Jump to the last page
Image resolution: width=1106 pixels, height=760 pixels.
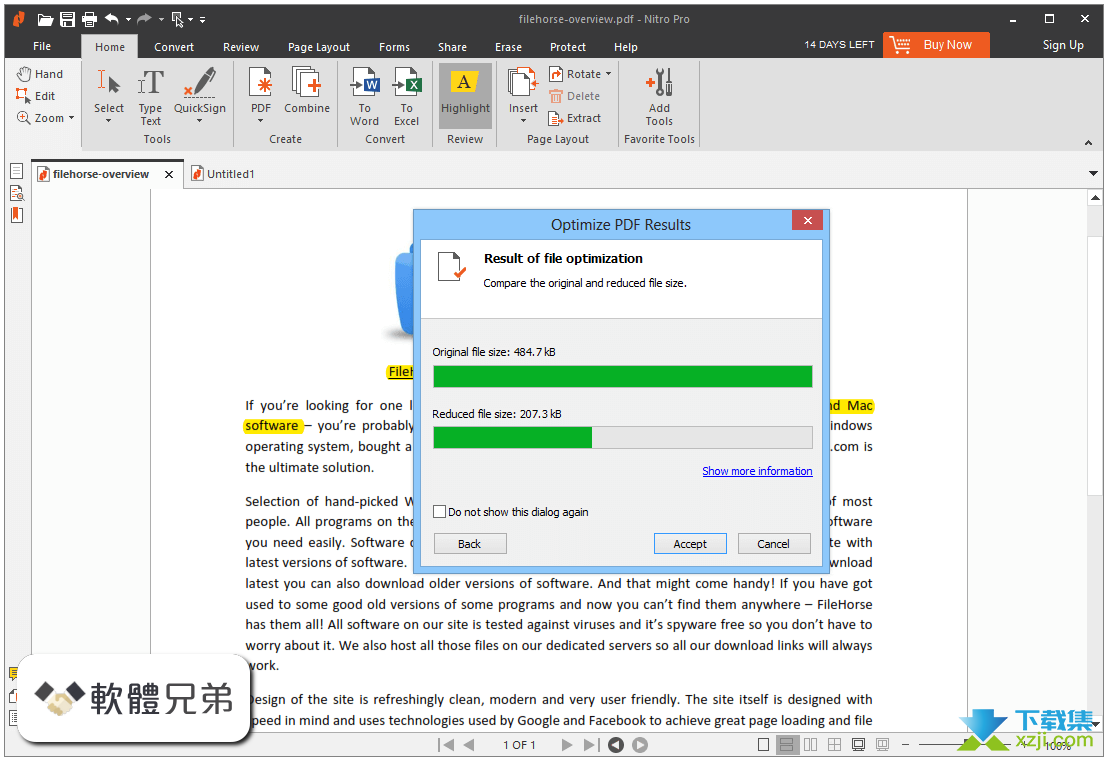pos(591,744)
